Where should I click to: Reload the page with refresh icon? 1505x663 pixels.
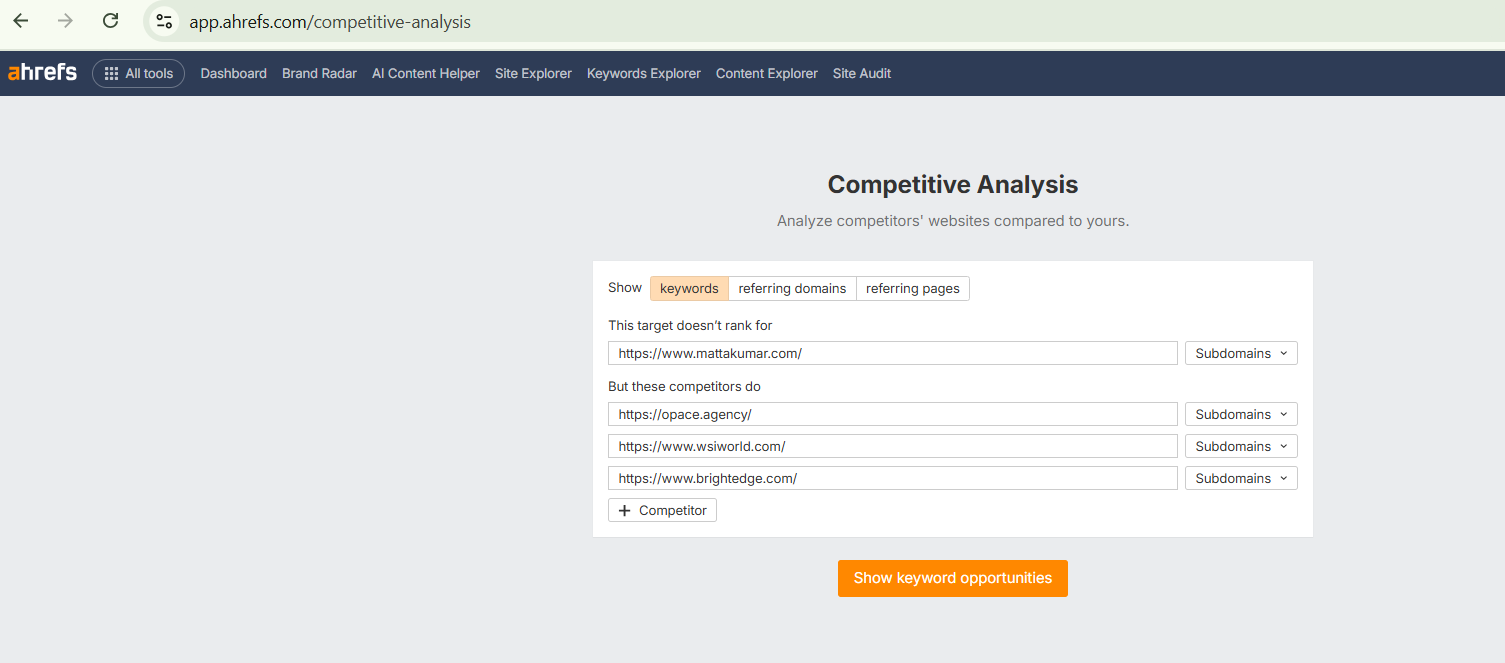[x=111, y=21]
